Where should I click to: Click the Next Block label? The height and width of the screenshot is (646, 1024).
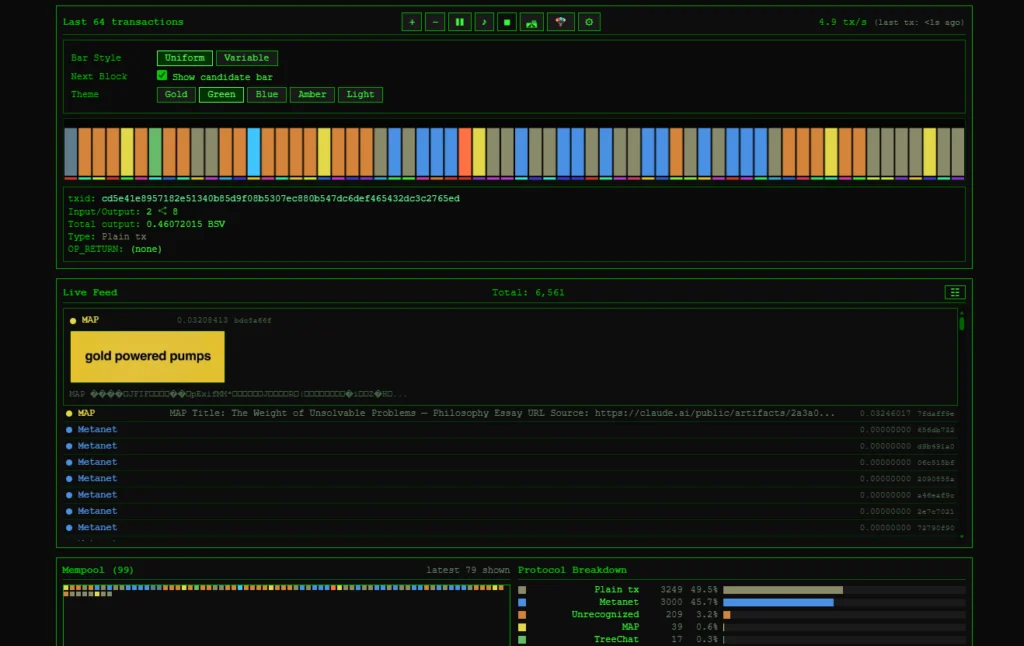(x=99, y=76)
